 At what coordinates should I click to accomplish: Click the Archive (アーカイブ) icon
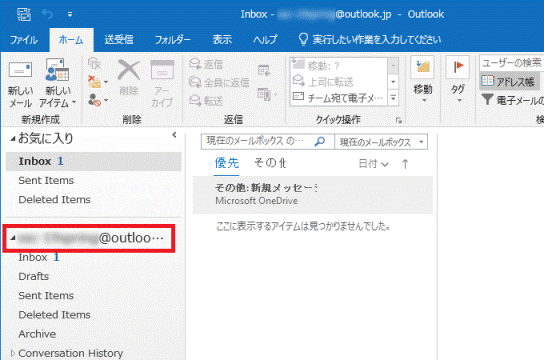[162, 83]
